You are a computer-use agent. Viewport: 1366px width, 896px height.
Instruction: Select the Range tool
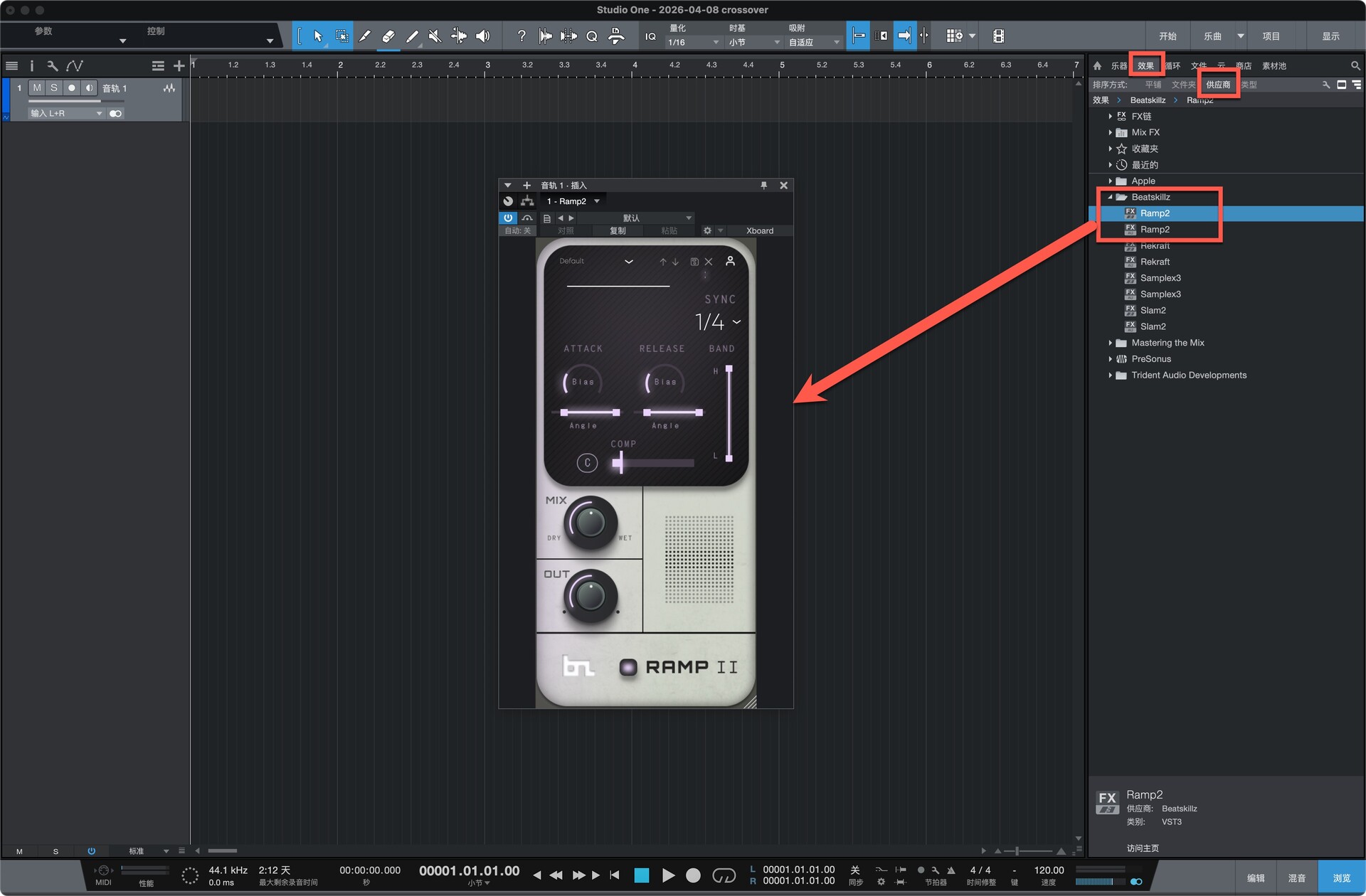[x=342, y=36]
